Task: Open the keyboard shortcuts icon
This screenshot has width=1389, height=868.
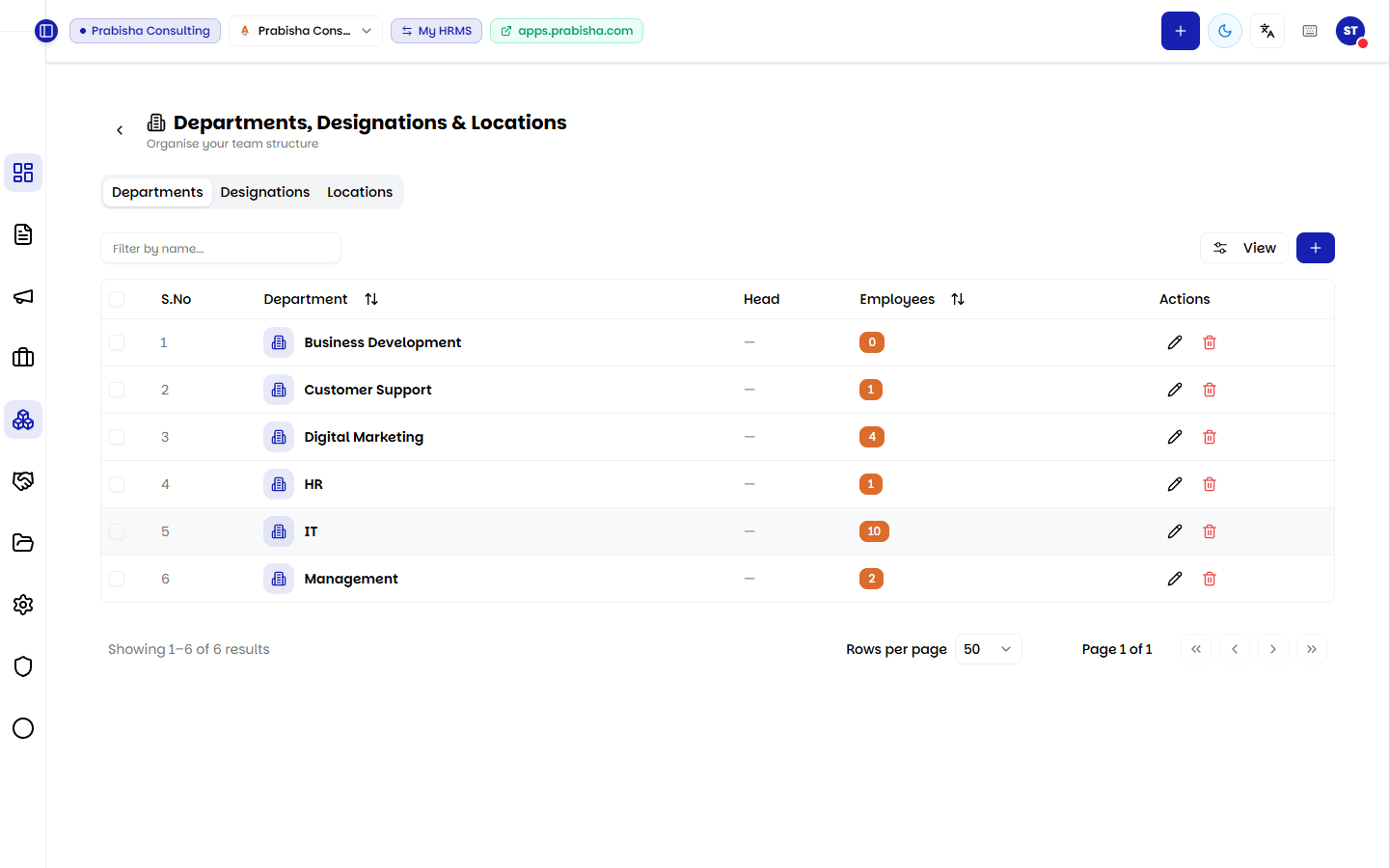Action: 1310,31
